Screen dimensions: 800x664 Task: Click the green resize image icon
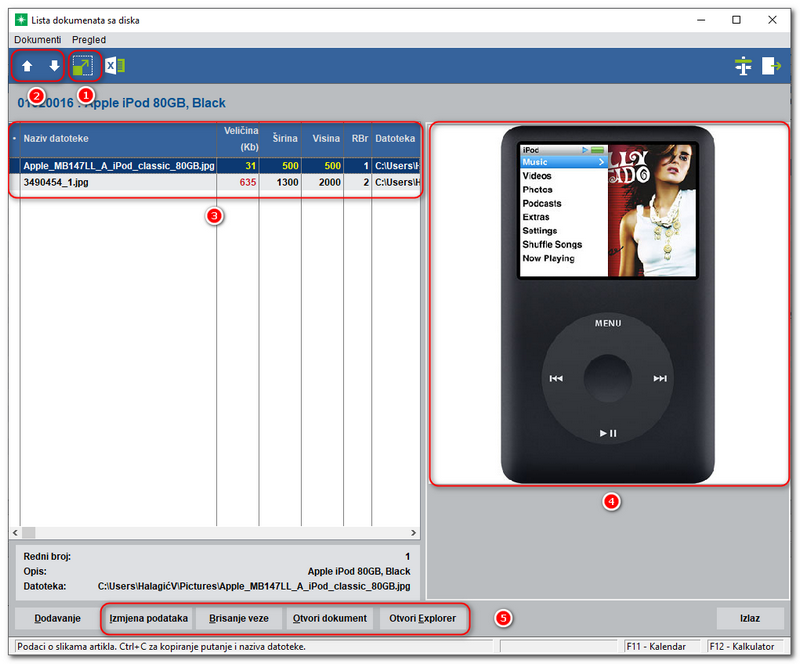point(83,66)
